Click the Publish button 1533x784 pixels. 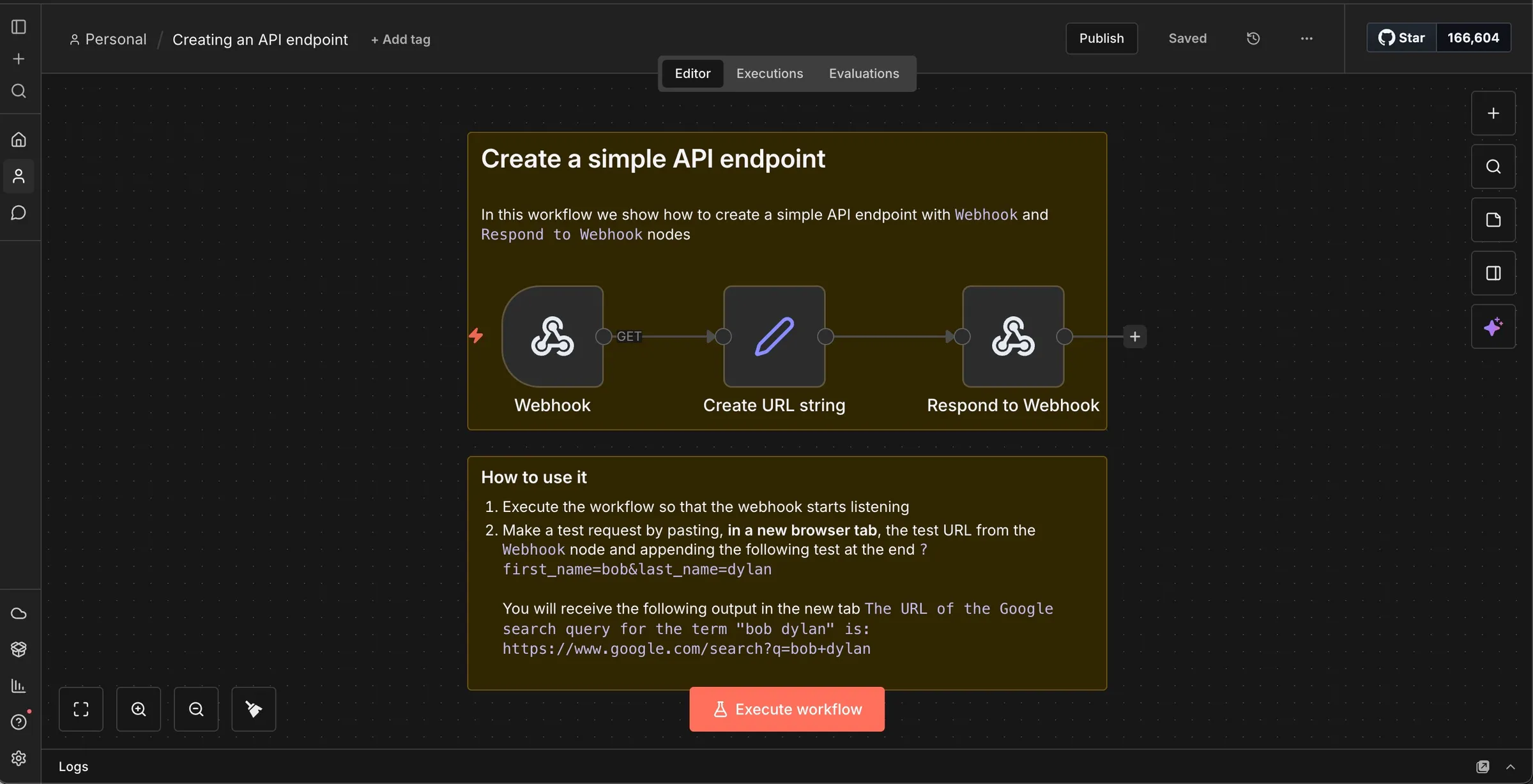(x=1101, y=38)
